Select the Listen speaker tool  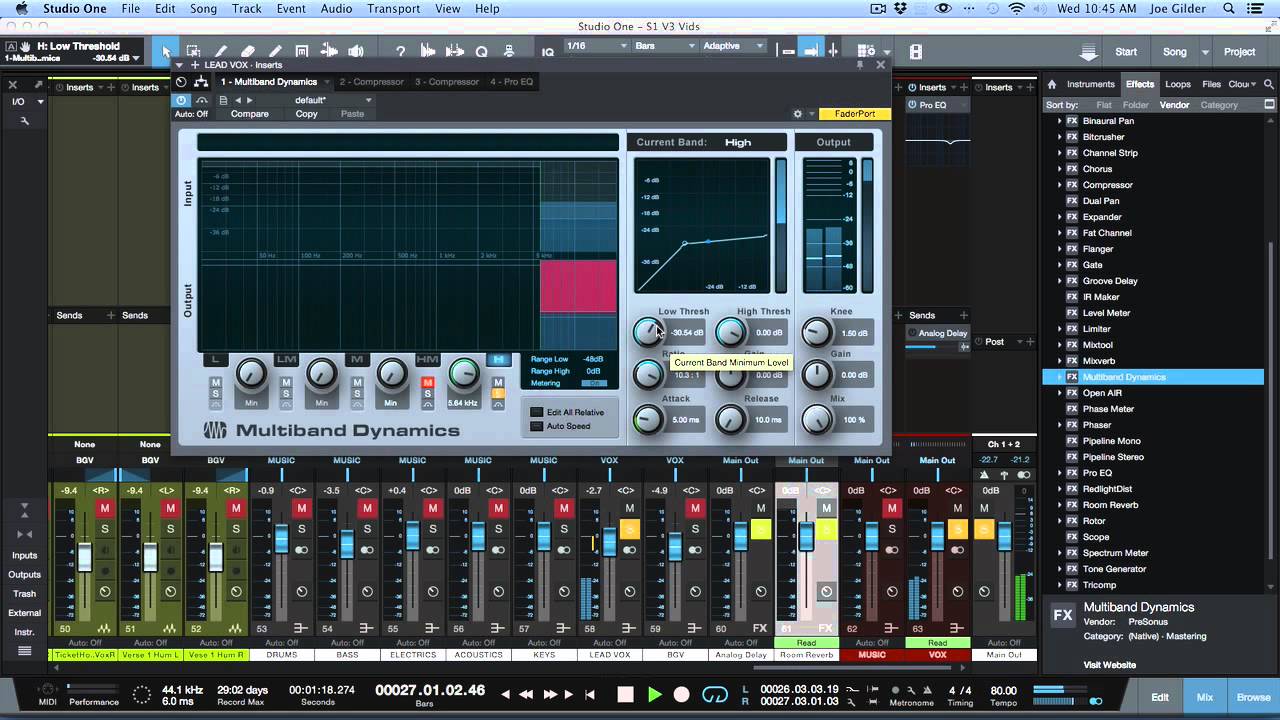(x=355, y=51)
